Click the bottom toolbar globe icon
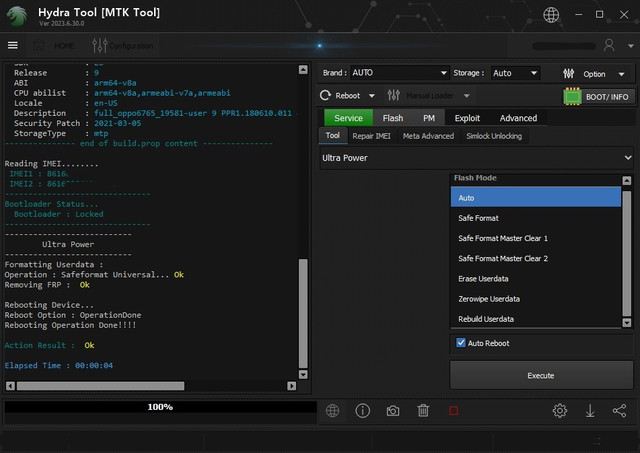640x453 pixels. (x=333, y=411)
